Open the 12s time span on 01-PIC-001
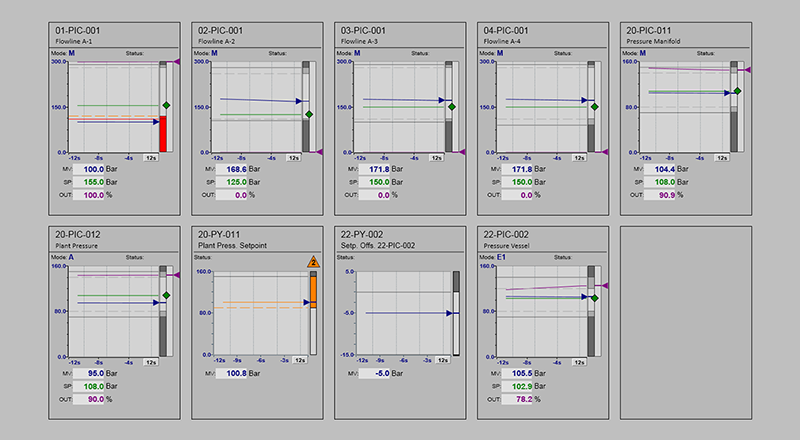800x440 pixels. click(x=151, y=158)
